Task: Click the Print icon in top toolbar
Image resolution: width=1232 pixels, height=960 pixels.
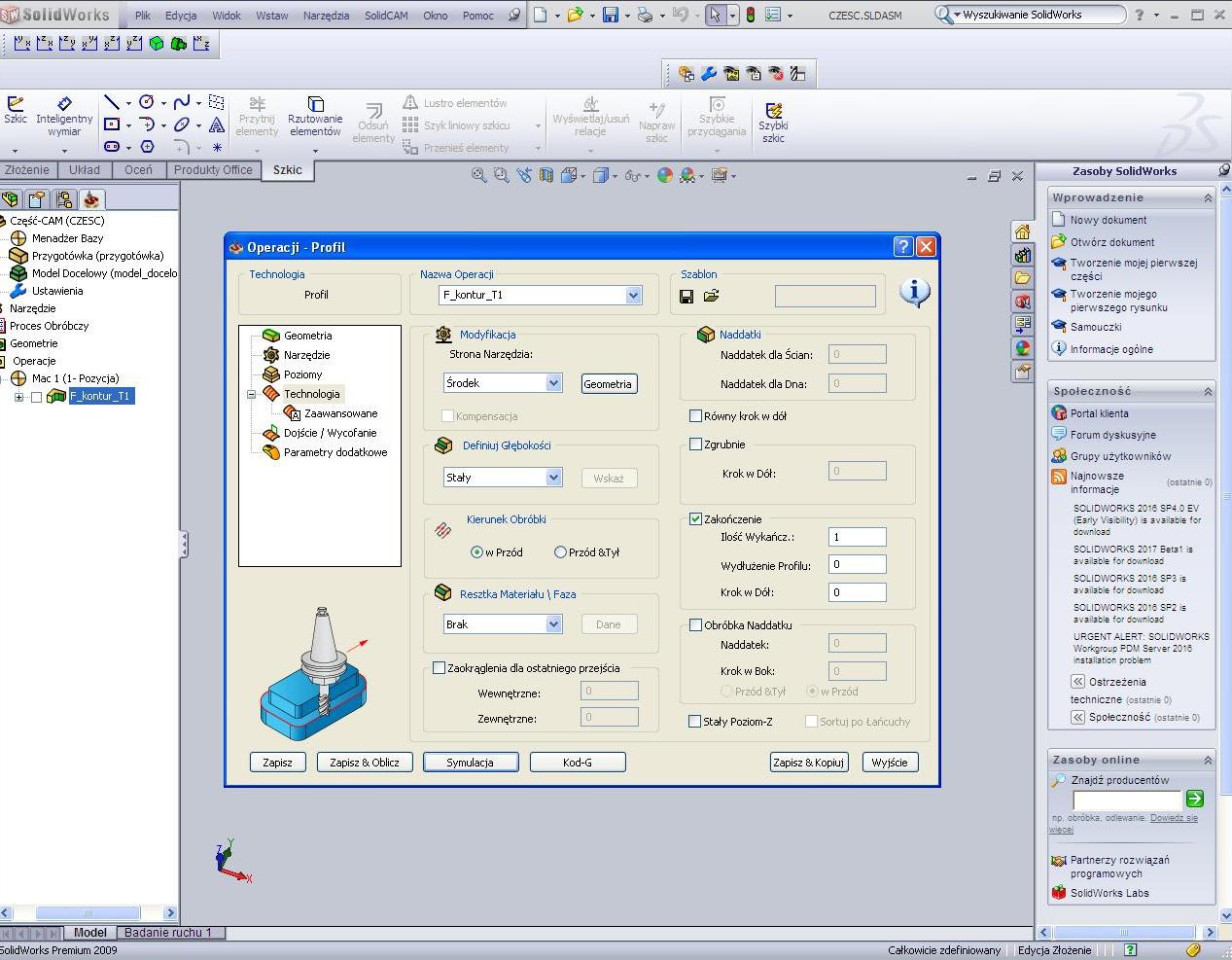Action: (x=645, y=15)
